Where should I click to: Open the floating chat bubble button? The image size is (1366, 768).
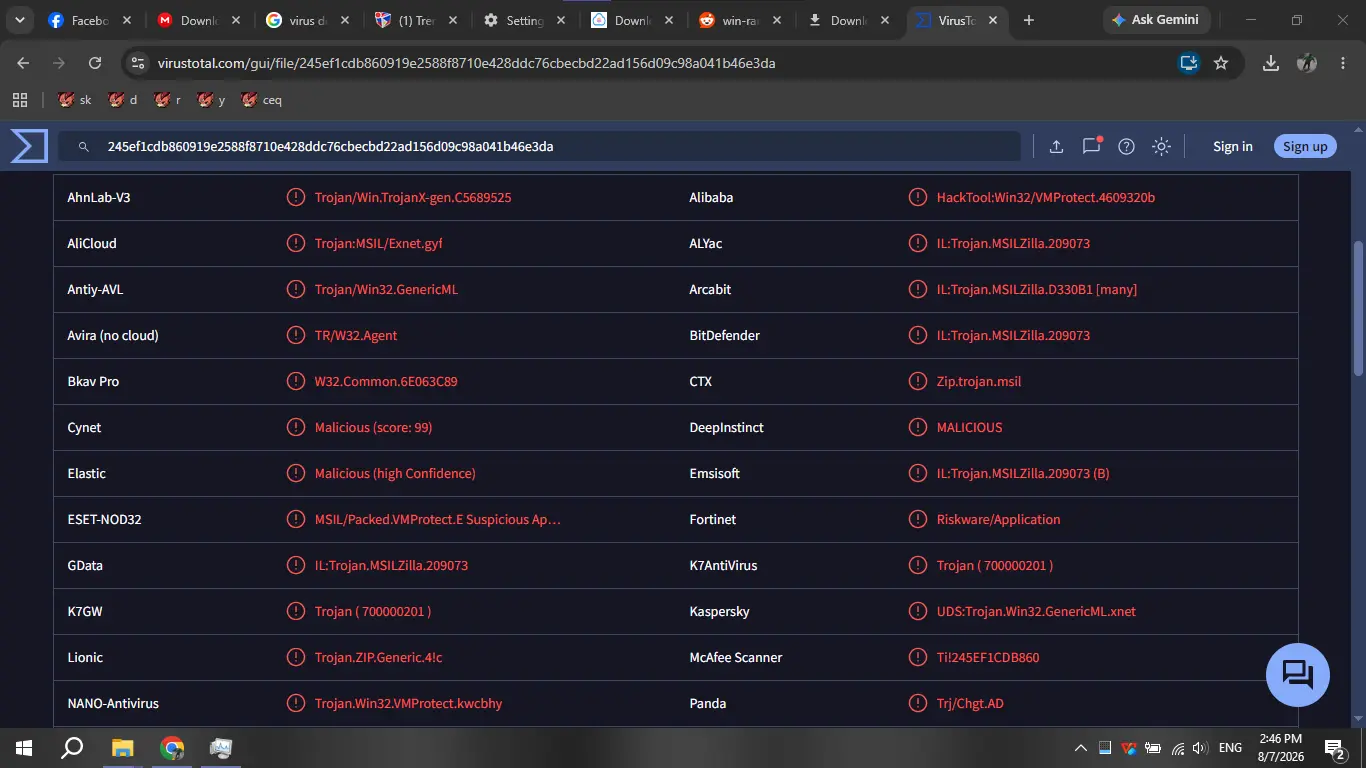(x=1297, y=675)
